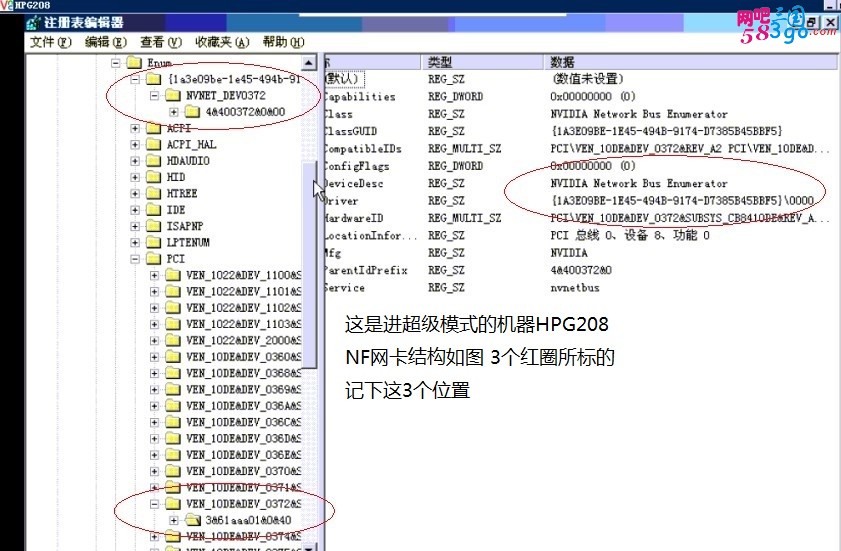Screen dimensions: 841x551
Task: Select the NVNET_DEV0372 folder icon
Action: tap(173, 95)
